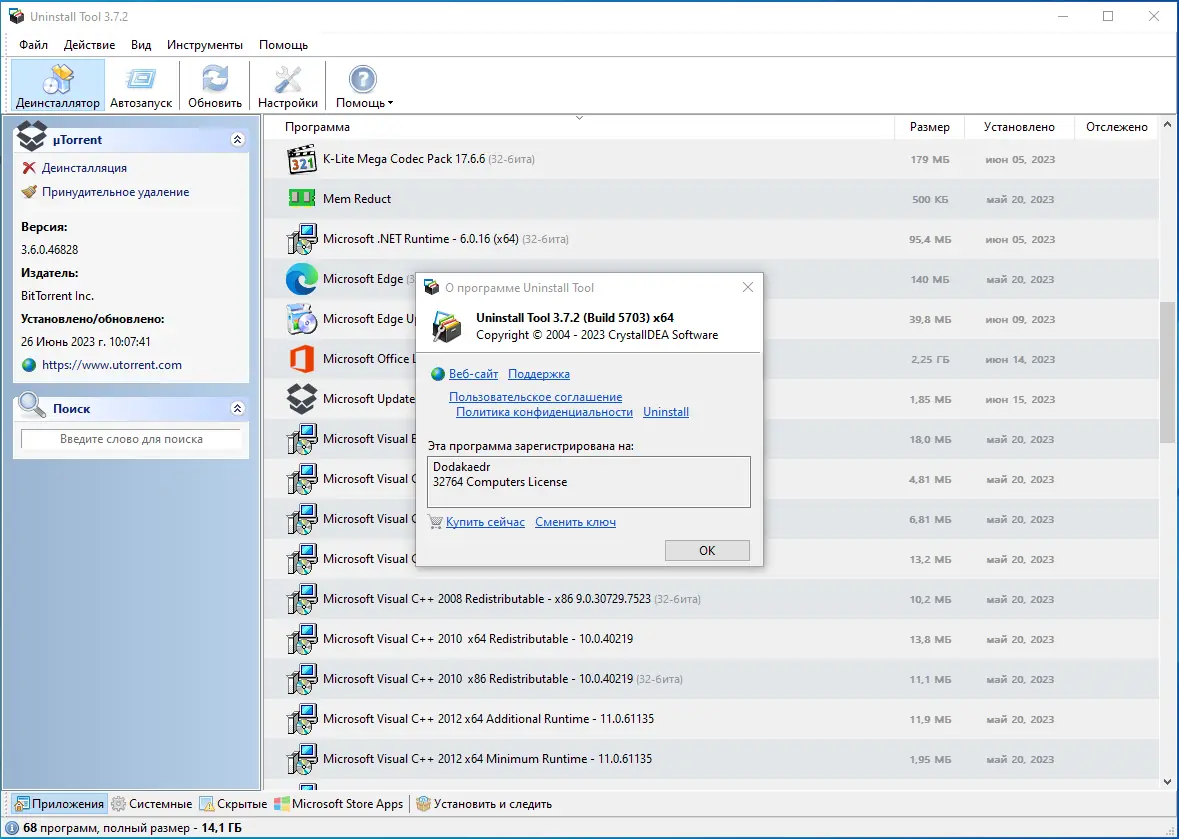This screenshot has width=1179, height=839.
Task: Select the K-Lite Mega Codec Pack icon
Action: coord(302,159)
